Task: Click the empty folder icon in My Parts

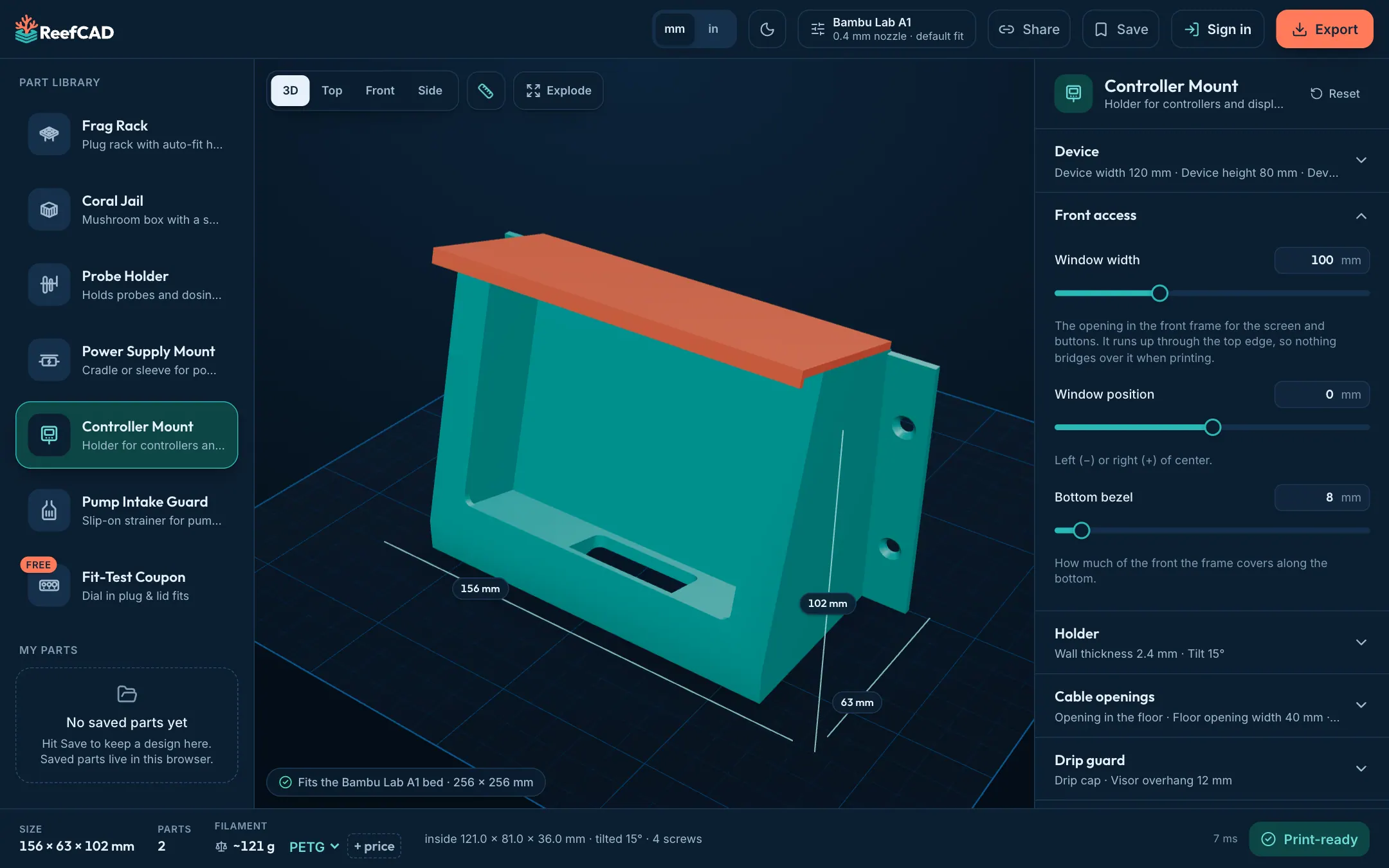Action: (x=127, y=694)
